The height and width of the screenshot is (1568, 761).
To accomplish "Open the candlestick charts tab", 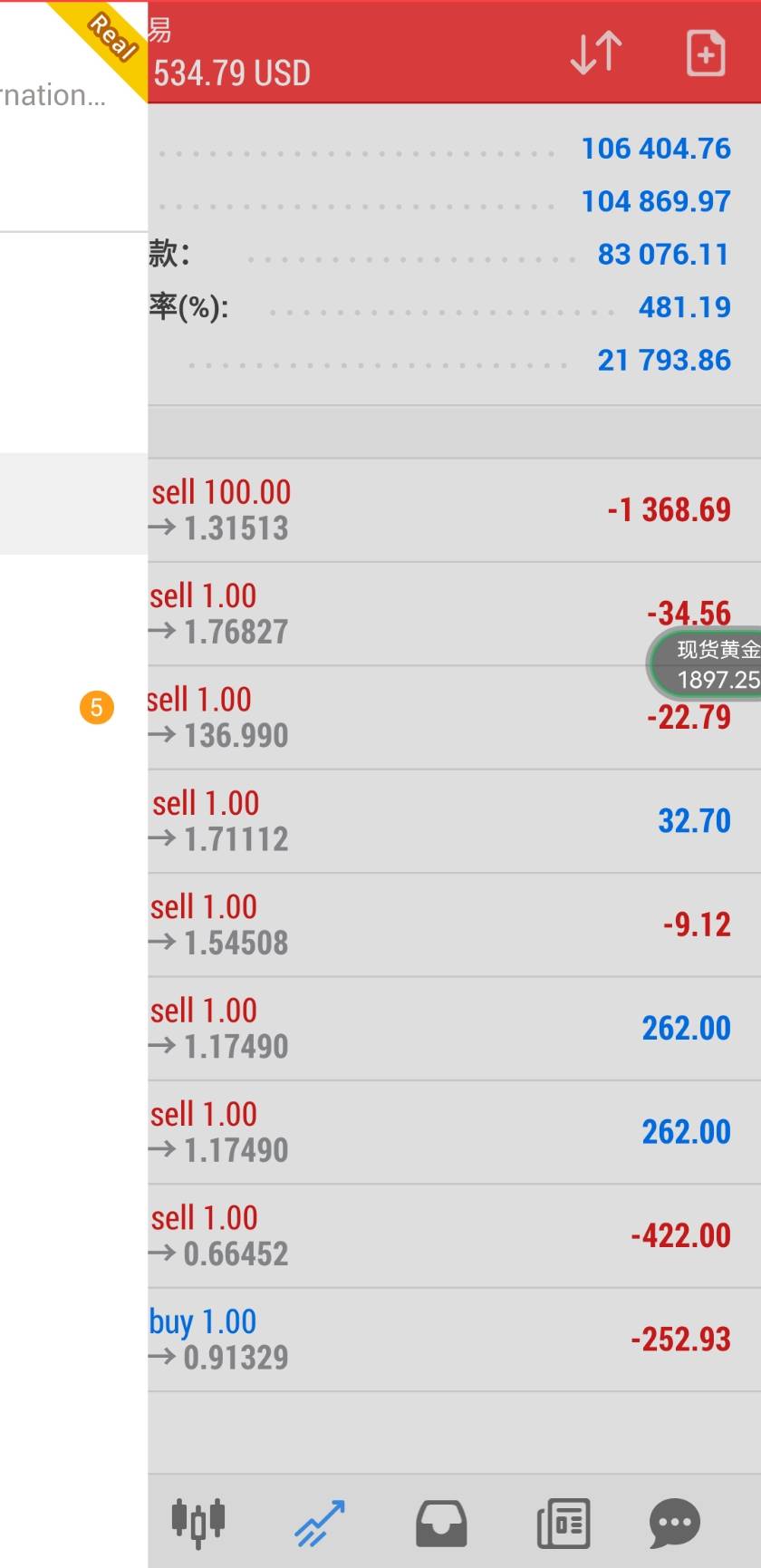I will [x=197, y=1521].
